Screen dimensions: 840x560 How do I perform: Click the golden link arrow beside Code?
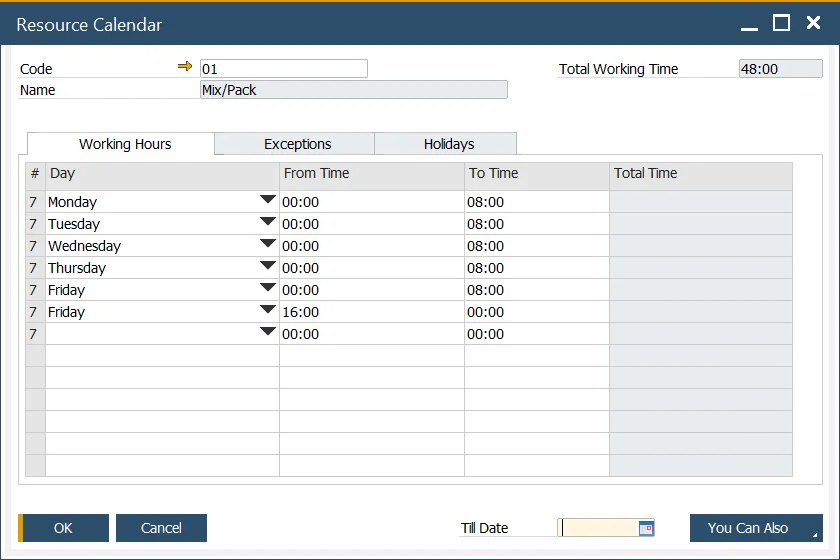[x=185, y=66]
